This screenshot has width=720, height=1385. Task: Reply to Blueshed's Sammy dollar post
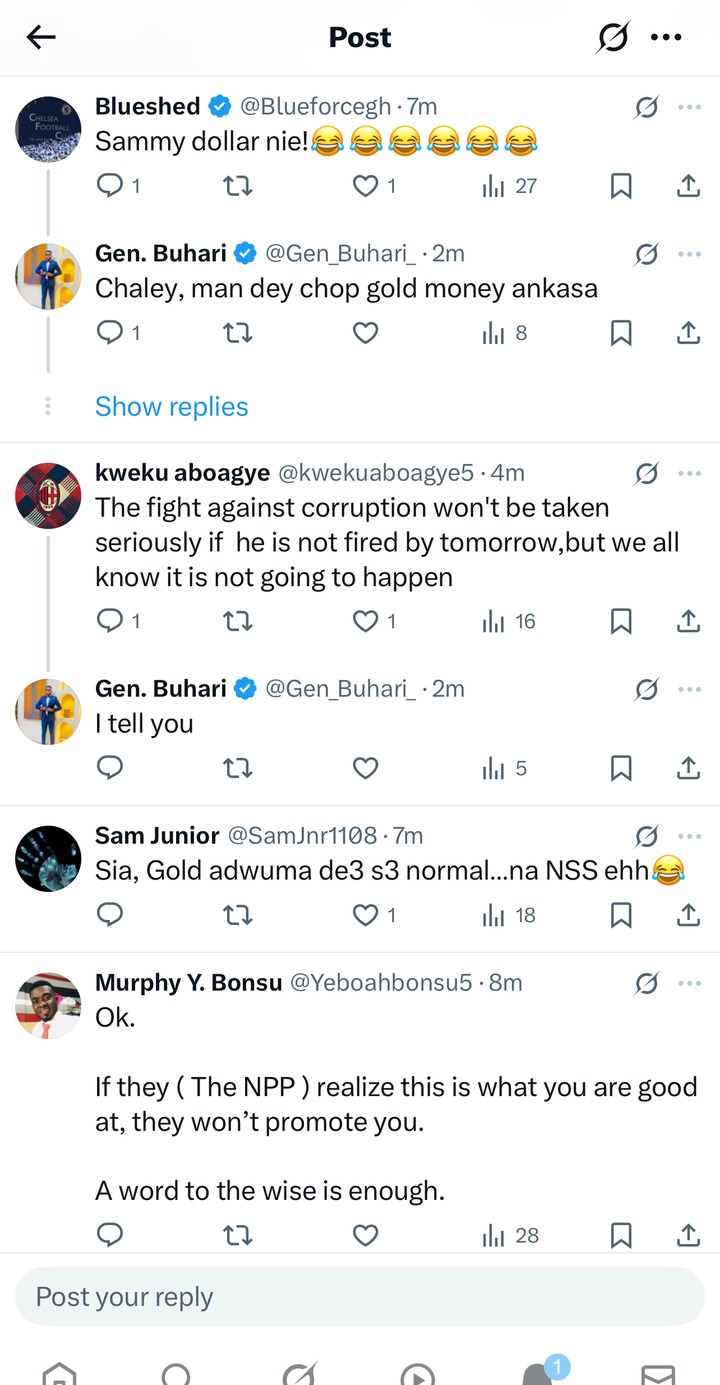click(x=109, y=185)
